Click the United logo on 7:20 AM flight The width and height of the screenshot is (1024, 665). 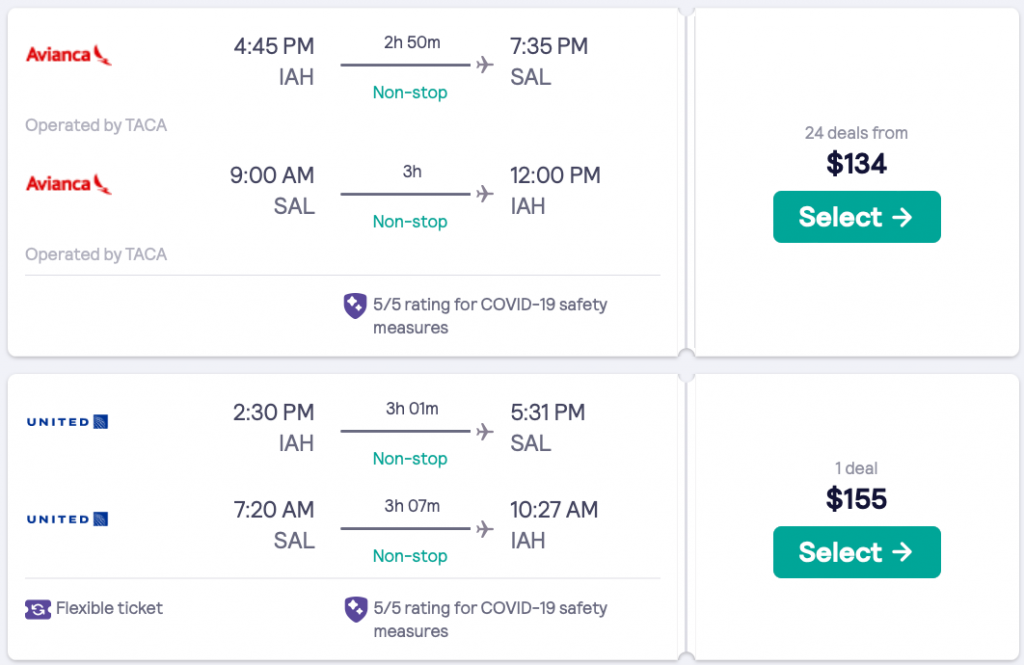tap(67, 519)
